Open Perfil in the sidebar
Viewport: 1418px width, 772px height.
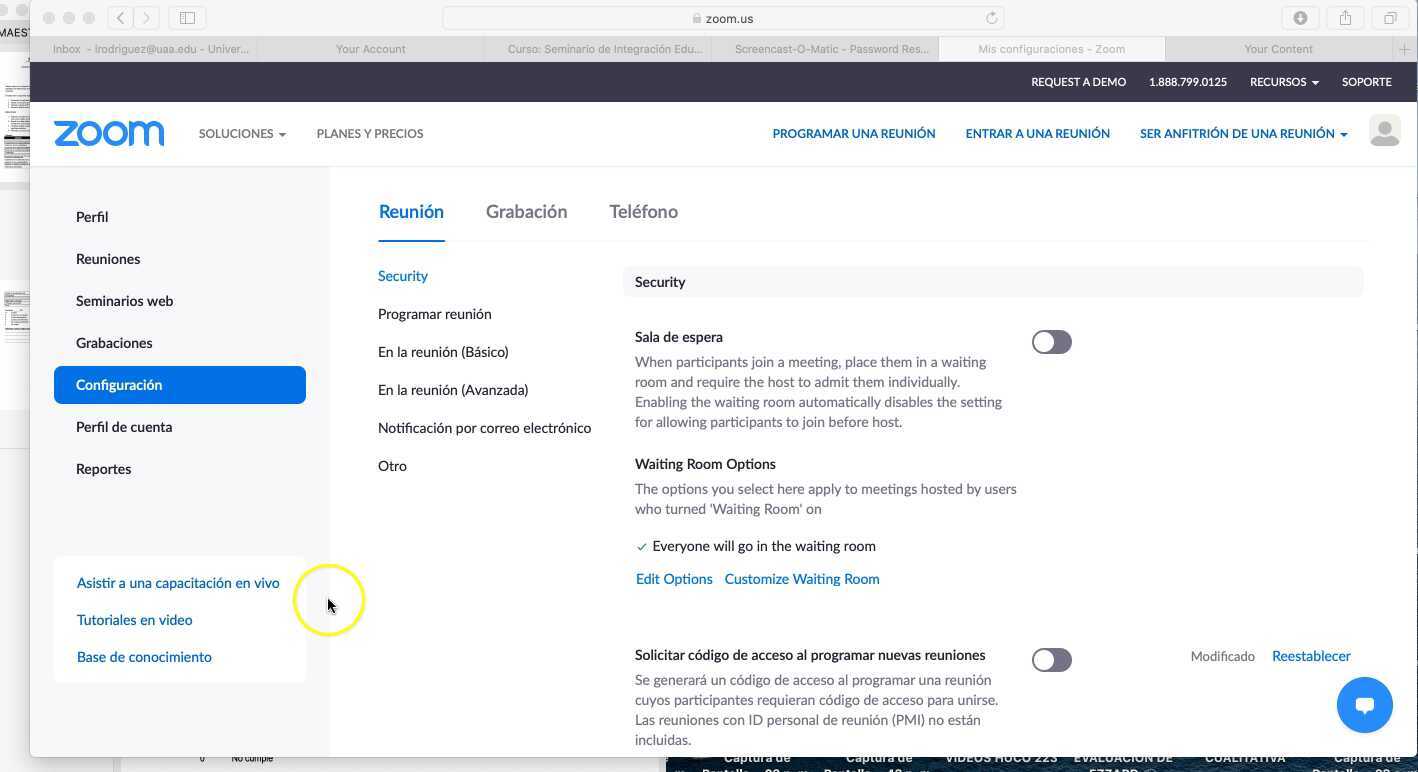92,217
